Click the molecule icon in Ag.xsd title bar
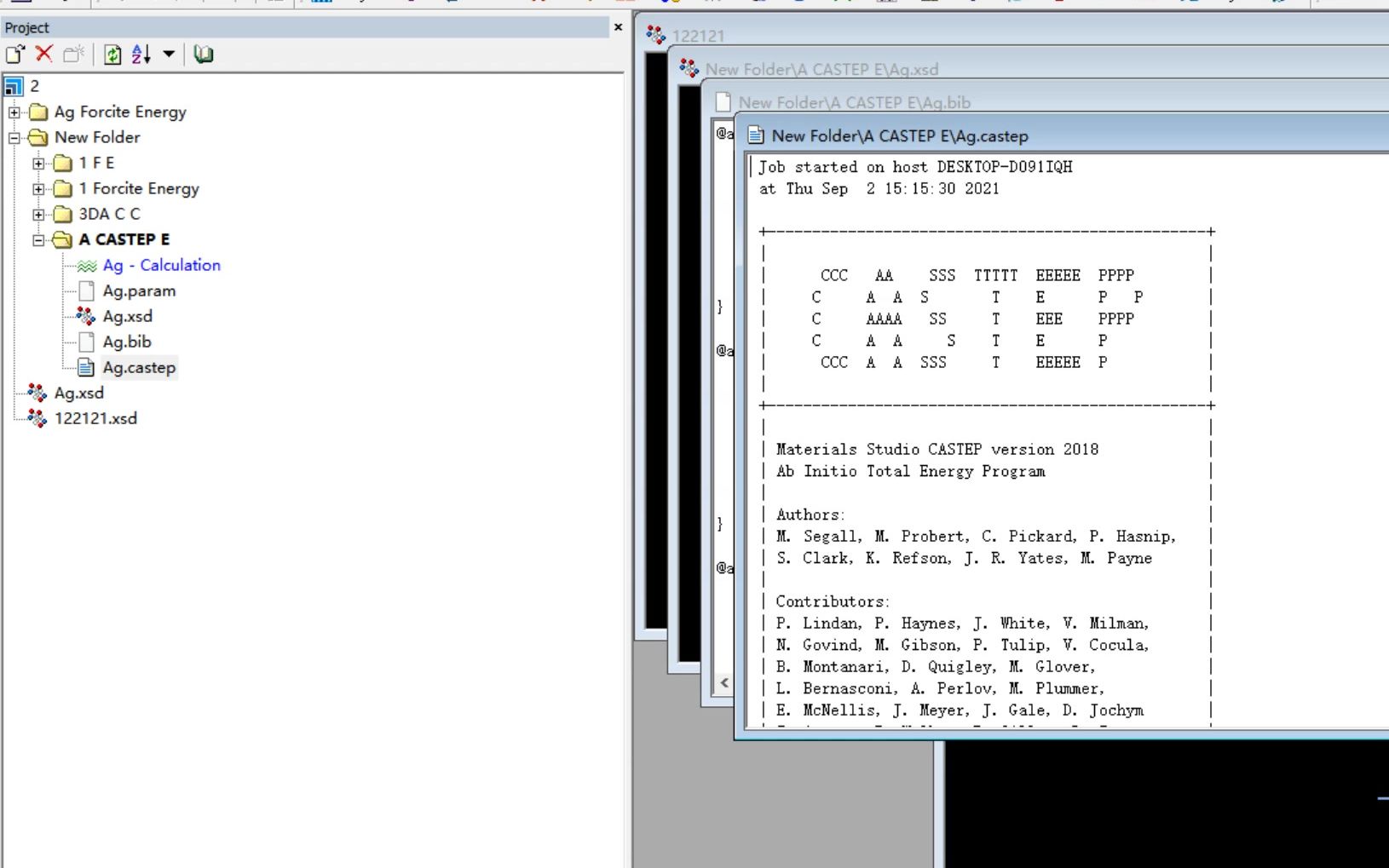Screen dimensions: 1389x868 point(689,68)
